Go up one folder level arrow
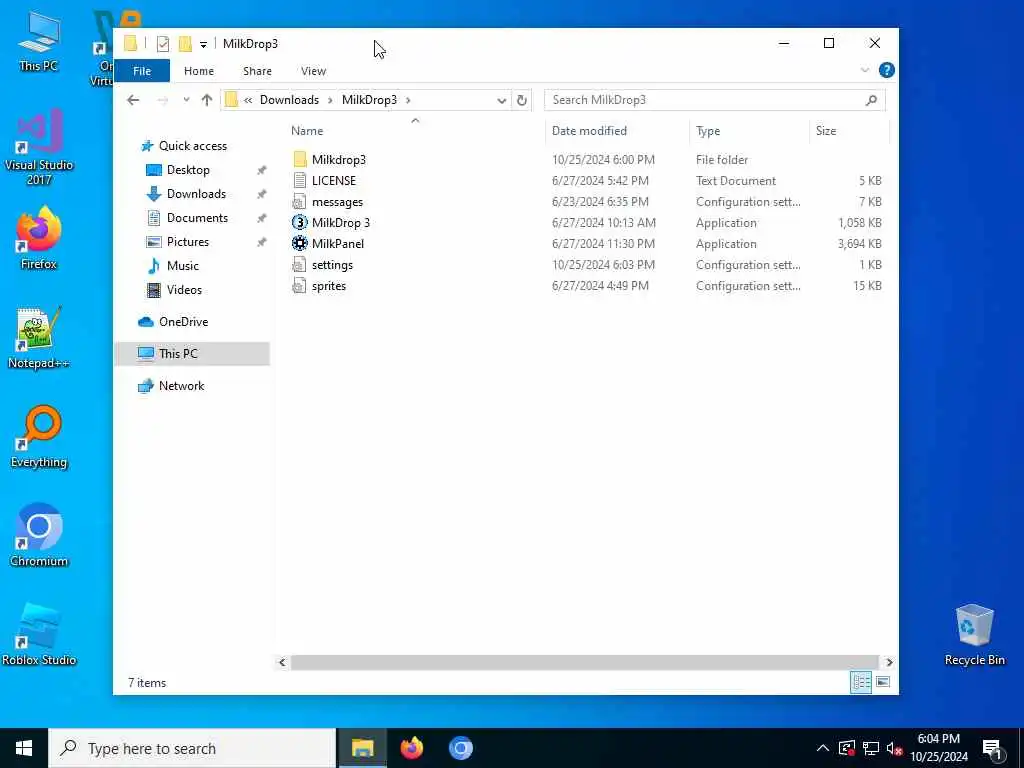1024x768 pixels. point(207,100)
